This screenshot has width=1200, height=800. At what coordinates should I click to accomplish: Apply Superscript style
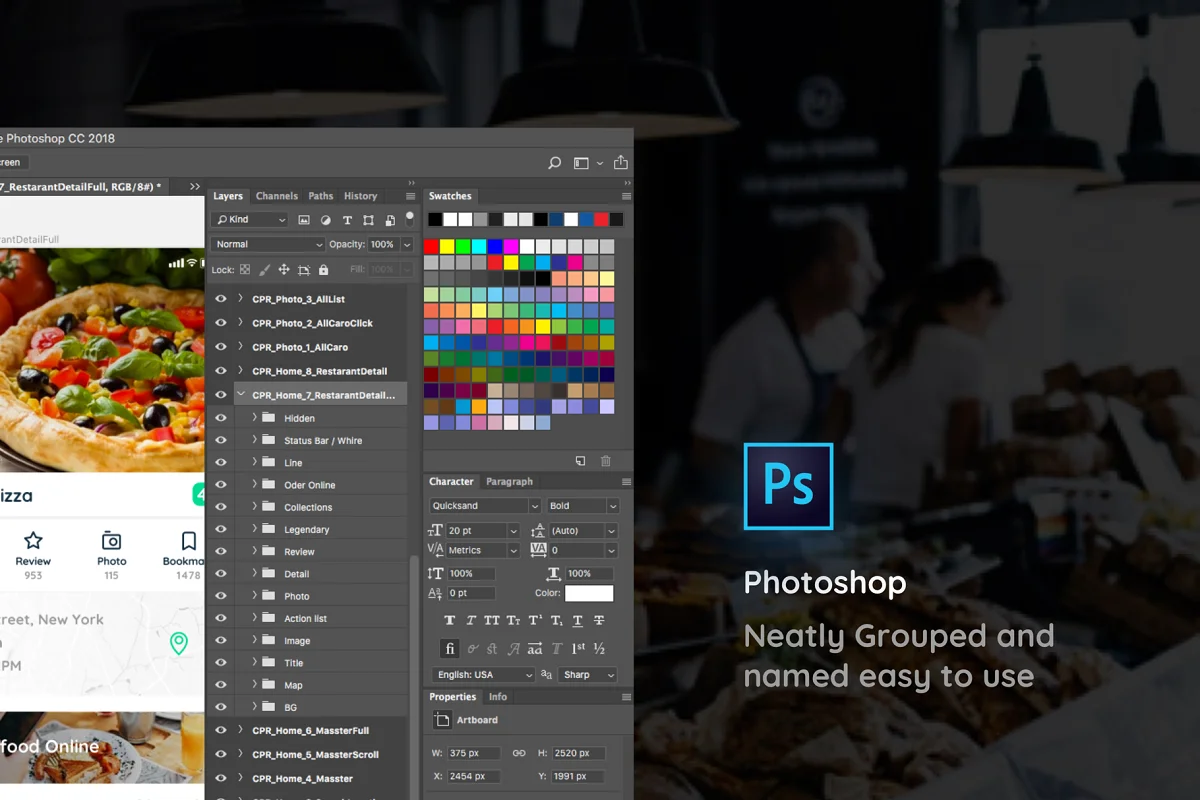coord(535,621)
